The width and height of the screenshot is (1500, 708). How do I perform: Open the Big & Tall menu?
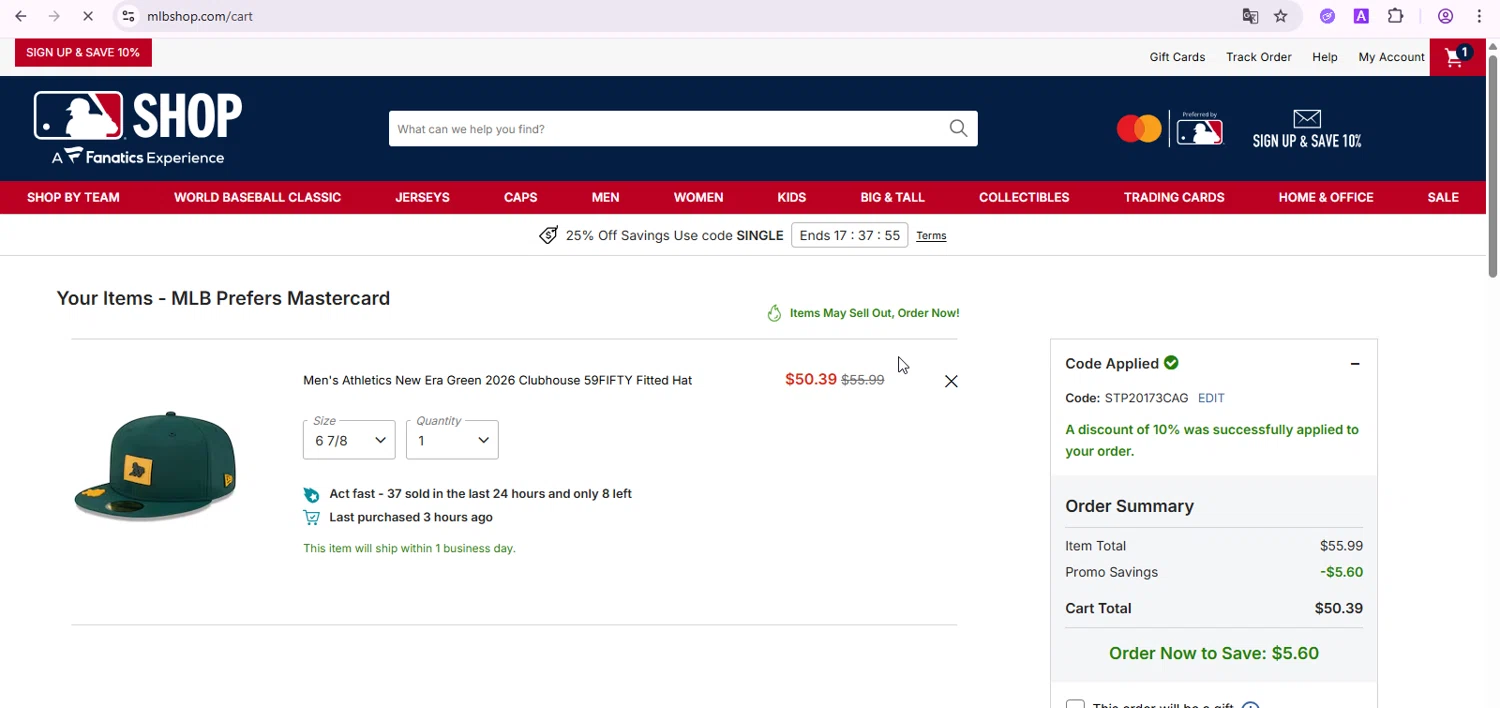(x=892, y=197)
